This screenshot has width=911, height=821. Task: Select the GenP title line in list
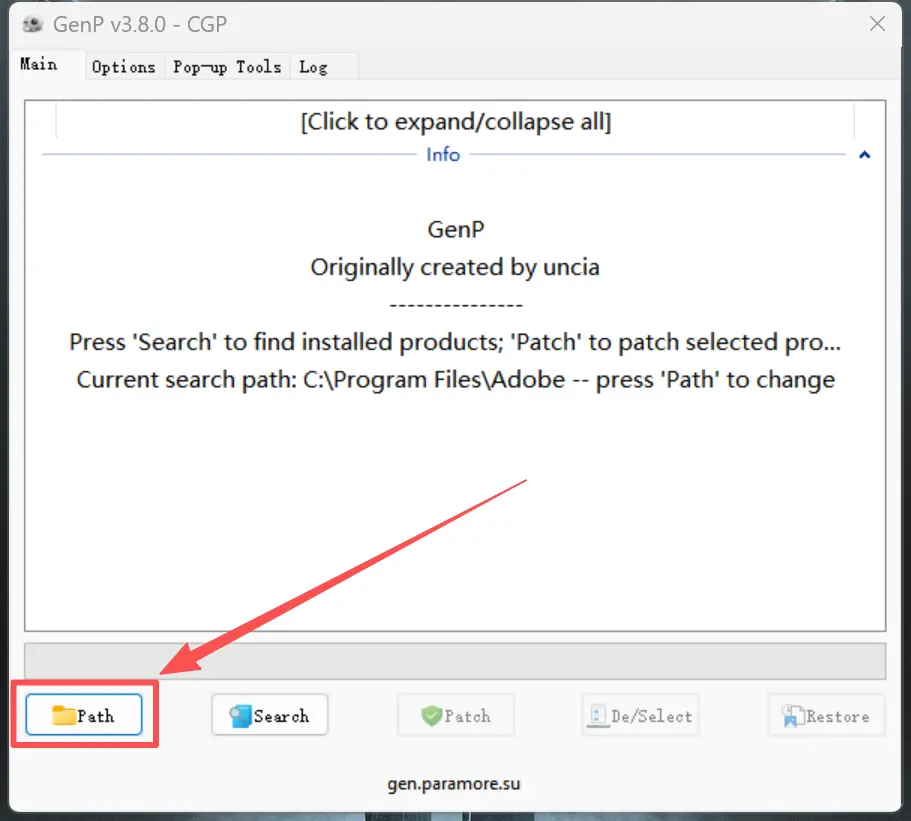click(456, 230)
